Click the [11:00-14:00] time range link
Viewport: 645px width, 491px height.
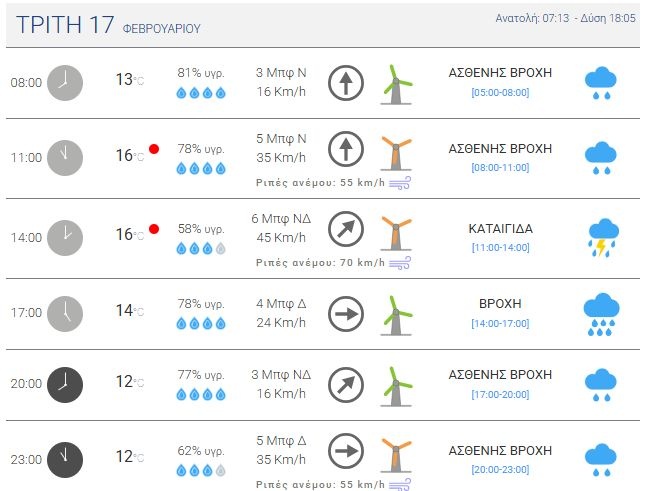point(500,247)
